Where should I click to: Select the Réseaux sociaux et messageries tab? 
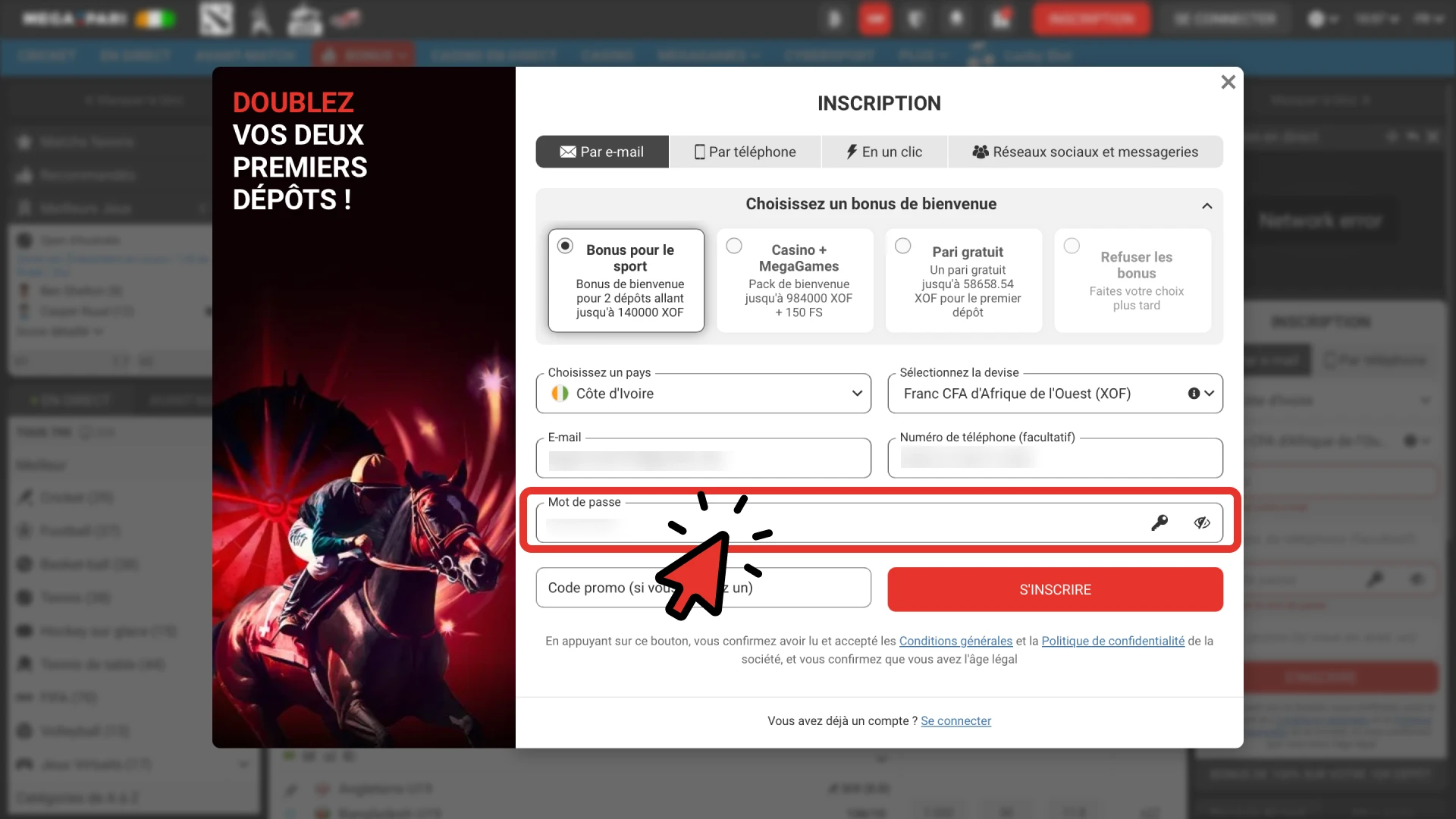(1085, 152)
